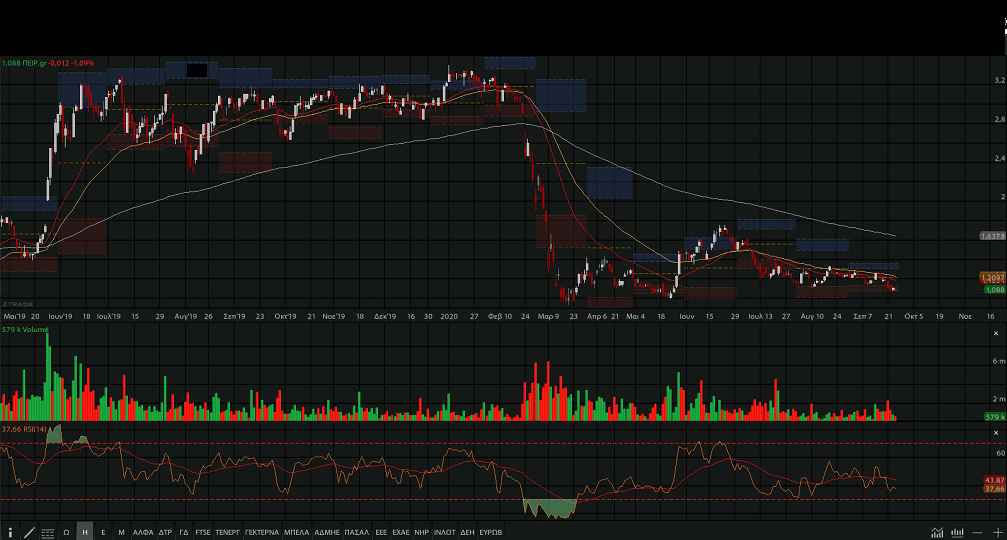Open the chart info icon
1007x540 pixels.
coord(10,532)
